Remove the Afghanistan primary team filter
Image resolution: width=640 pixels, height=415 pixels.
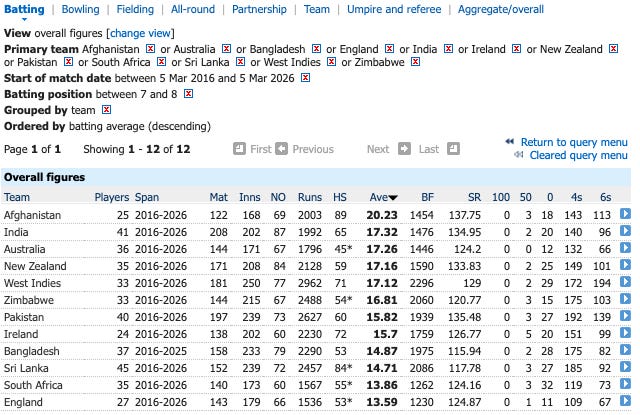pyautogui.click(x=151, y=49)
